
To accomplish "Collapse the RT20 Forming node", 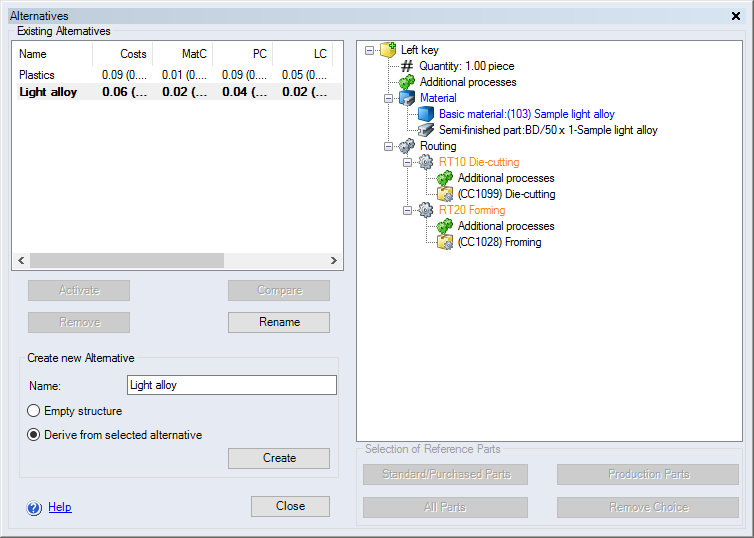I will tap(409, 210).
